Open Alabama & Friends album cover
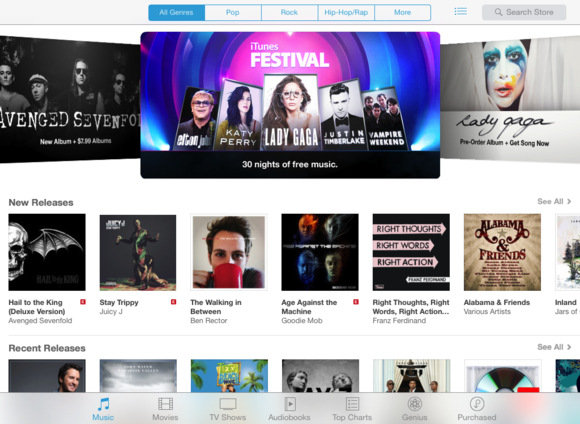 (502, 252)
